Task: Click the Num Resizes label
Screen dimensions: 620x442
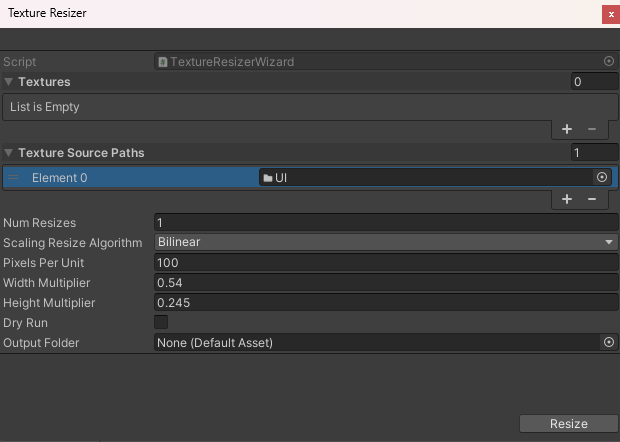Action: click(40, 223)
